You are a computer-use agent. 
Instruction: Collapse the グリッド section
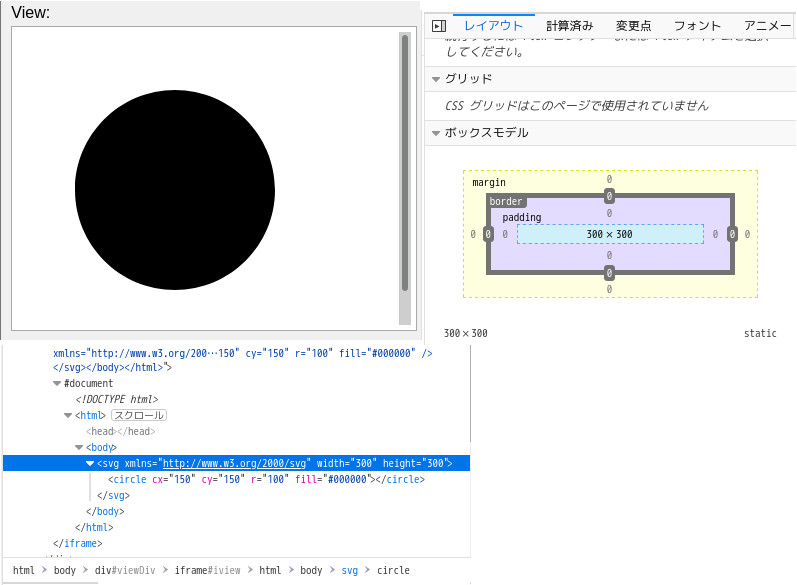point(436,79)
